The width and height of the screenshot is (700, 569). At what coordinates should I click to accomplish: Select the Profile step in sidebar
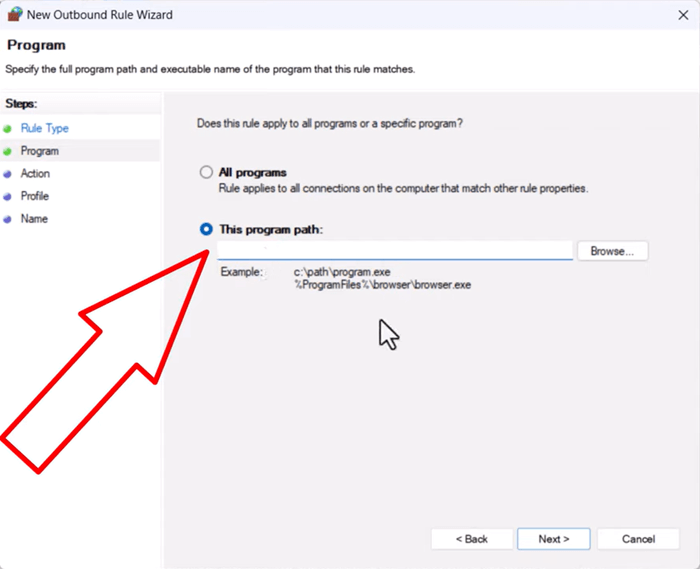35,196
